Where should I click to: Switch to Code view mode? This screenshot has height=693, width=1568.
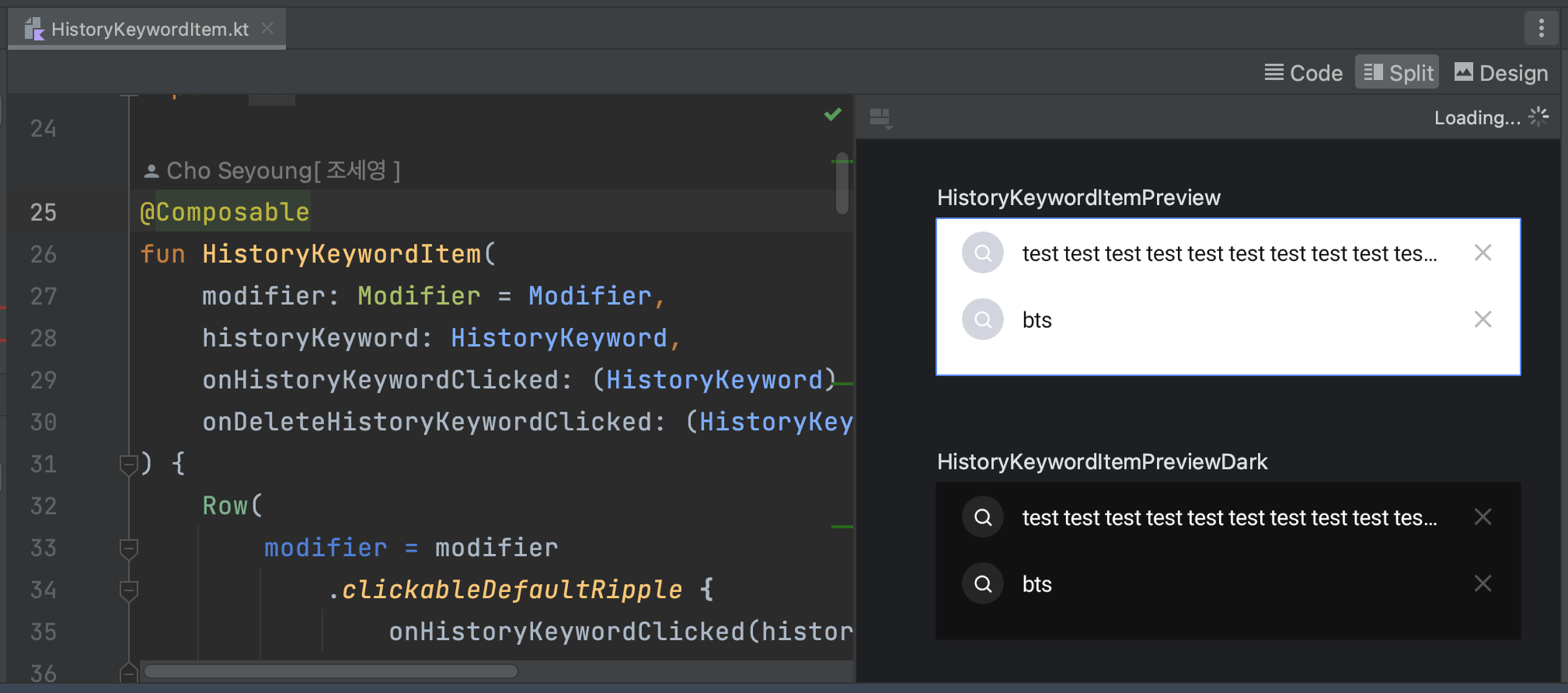tap(1303, 73)
